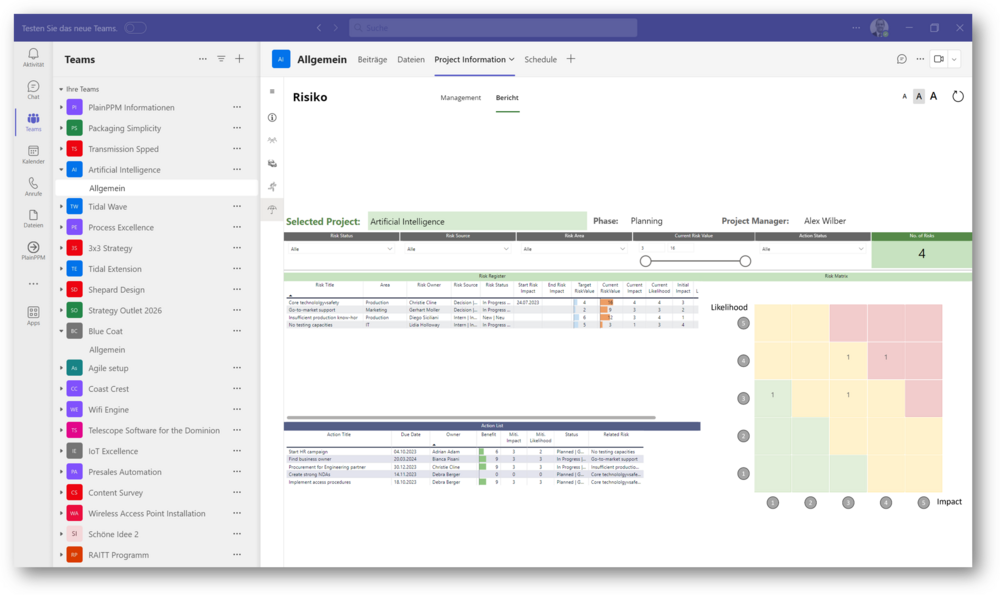Switch to the Schedule tab
This screenshot has height=595, width=1000.
540,60
